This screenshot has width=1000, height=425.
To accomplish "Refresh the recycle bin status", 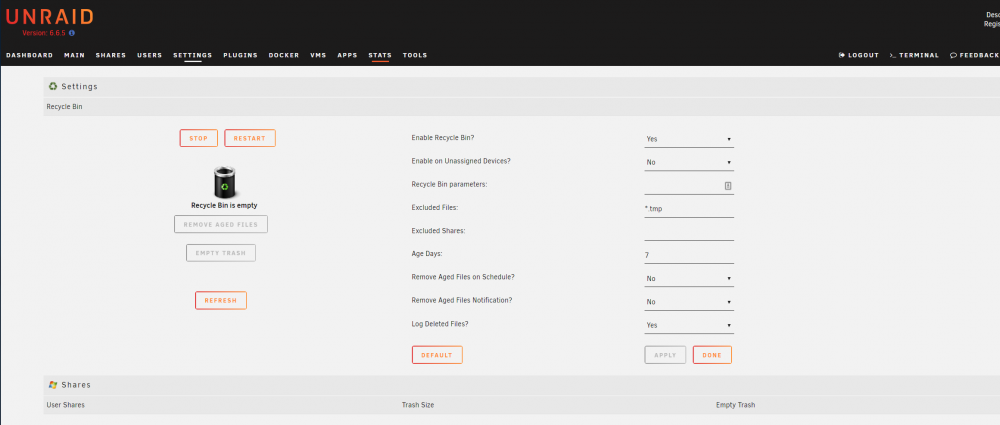I will tap(221, 301).
